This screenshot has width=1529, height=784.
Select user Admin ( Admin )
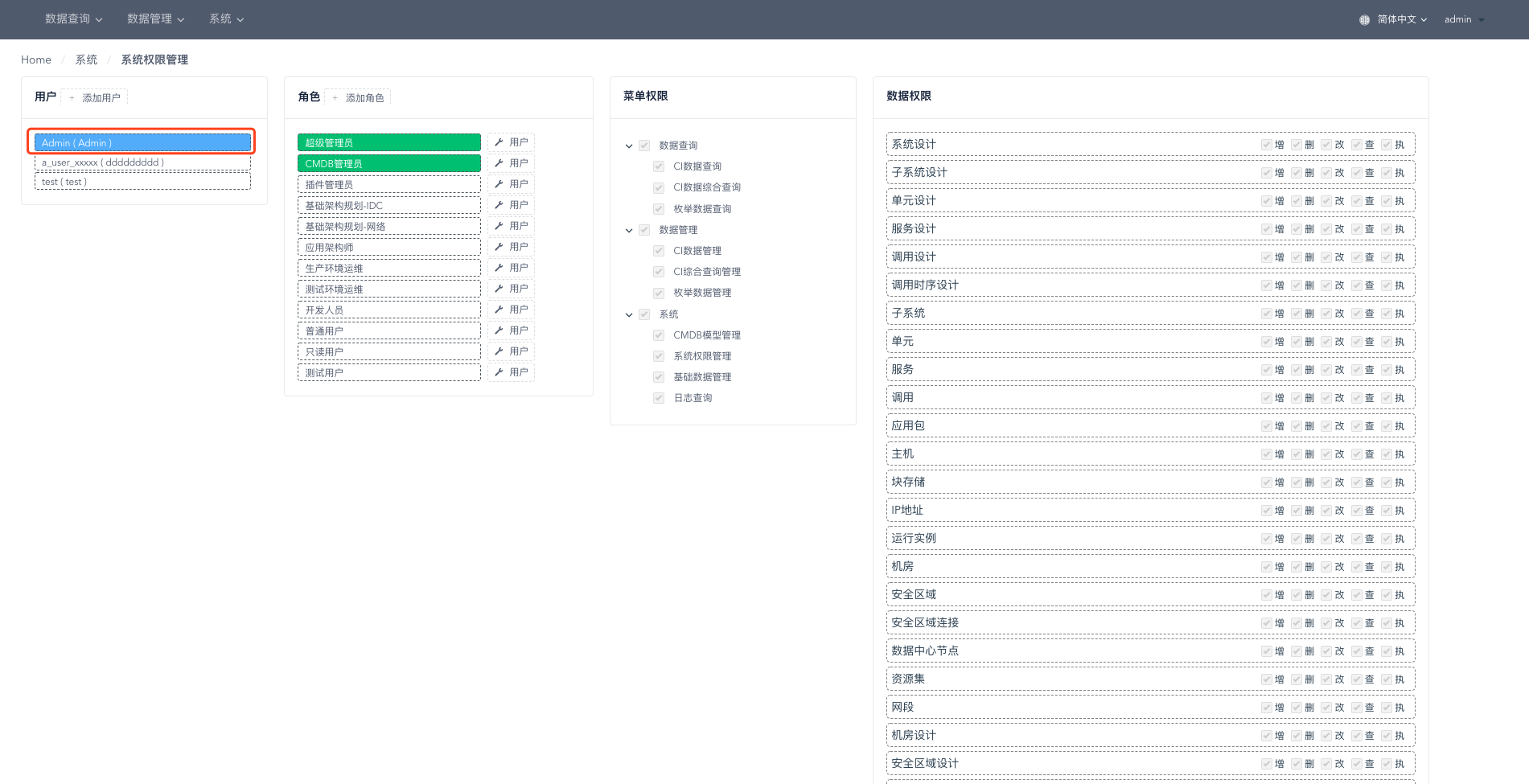point(142,142)
